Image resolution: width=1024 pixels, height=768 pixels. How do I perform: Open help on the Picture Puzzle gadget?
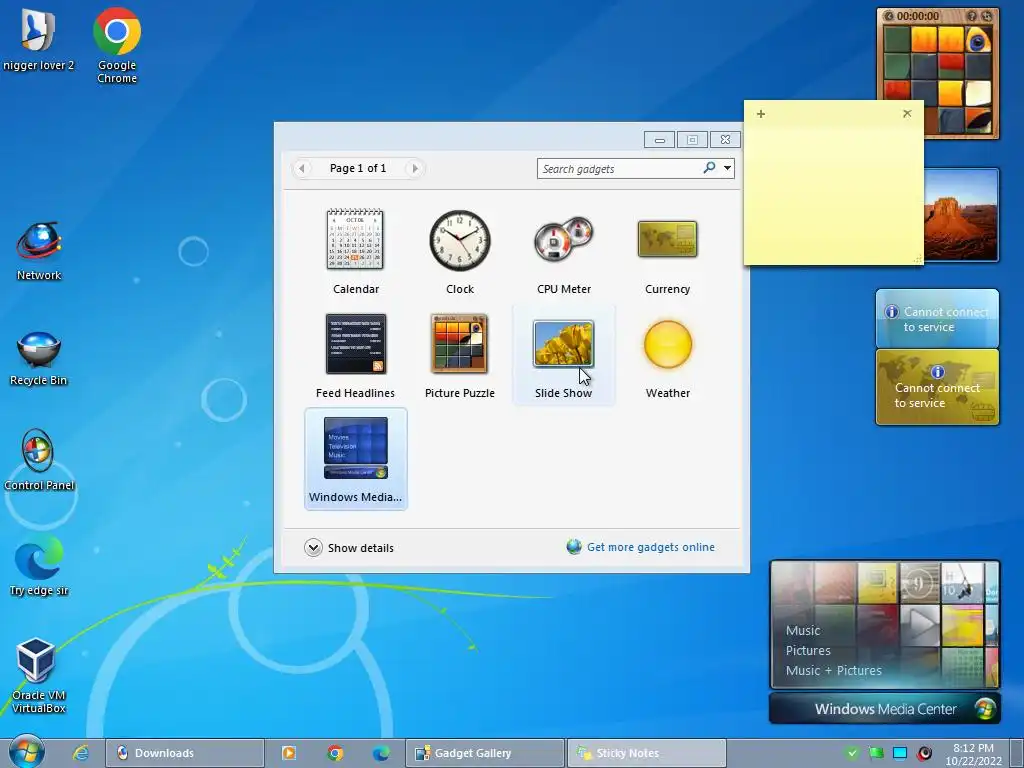972,16
